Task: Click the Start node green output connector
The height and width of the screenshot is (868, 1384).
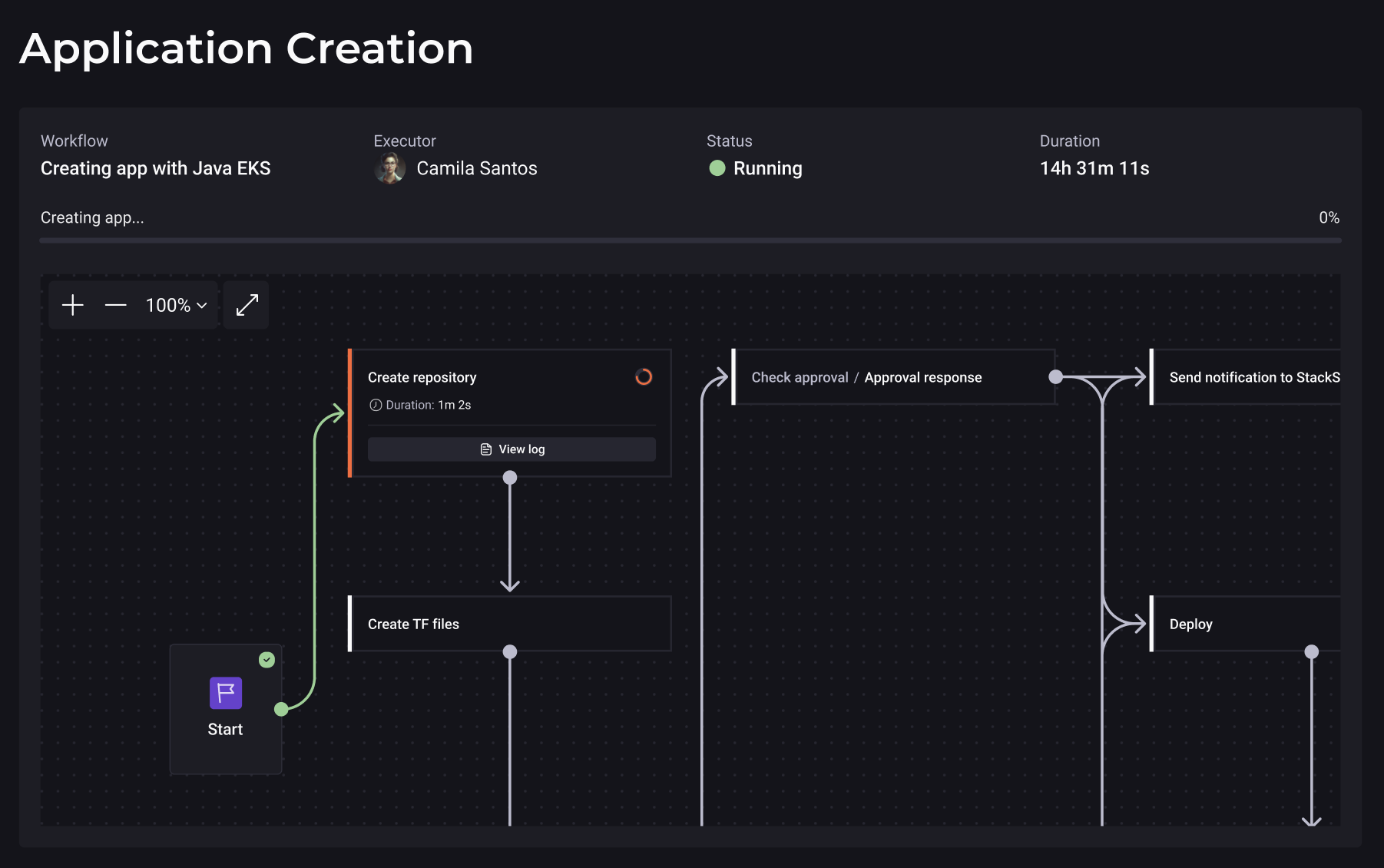Action: tap(282, 709)
